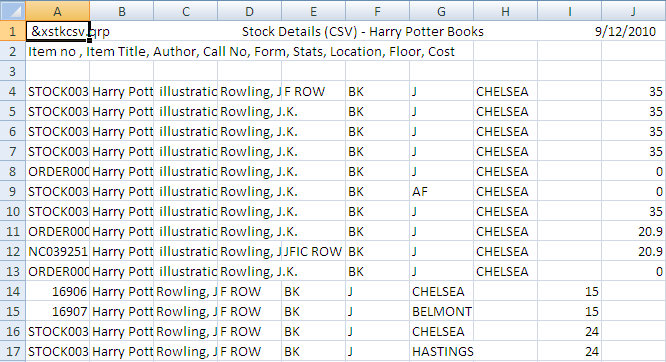Click BK cell in row 9
This screenshot has width=666, height=362.
point(377,191)
